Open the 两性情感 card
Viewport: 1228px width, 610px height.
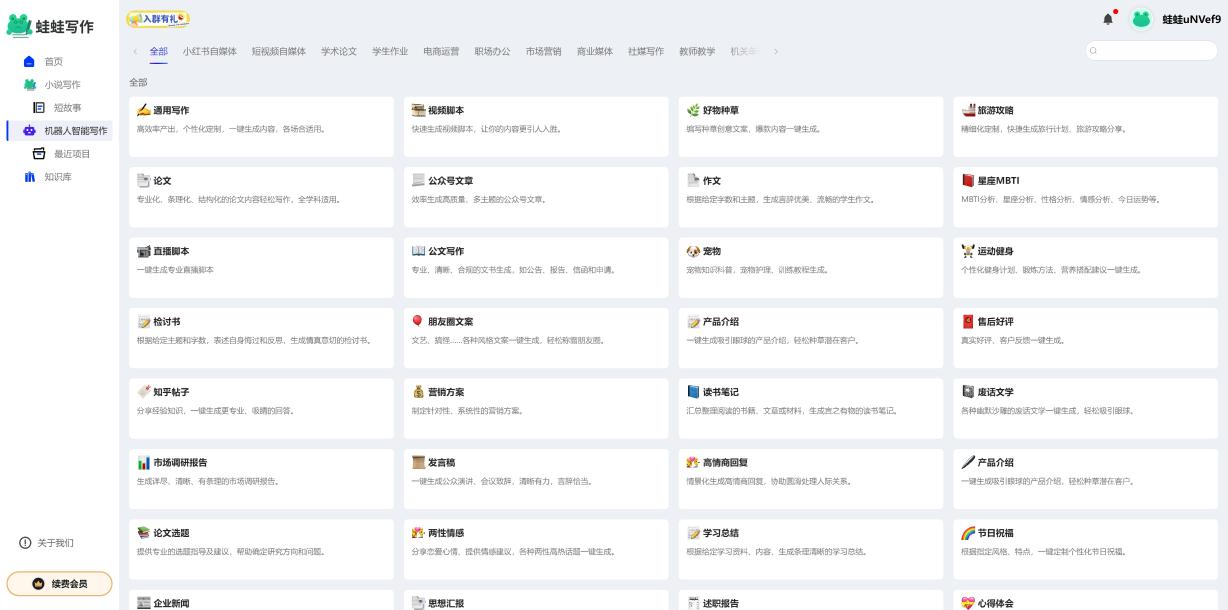coord(537,549)
